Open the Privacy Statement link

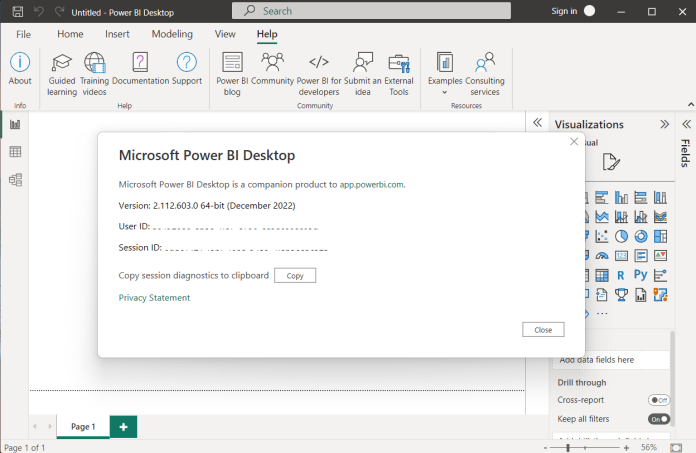click(154, 298)
